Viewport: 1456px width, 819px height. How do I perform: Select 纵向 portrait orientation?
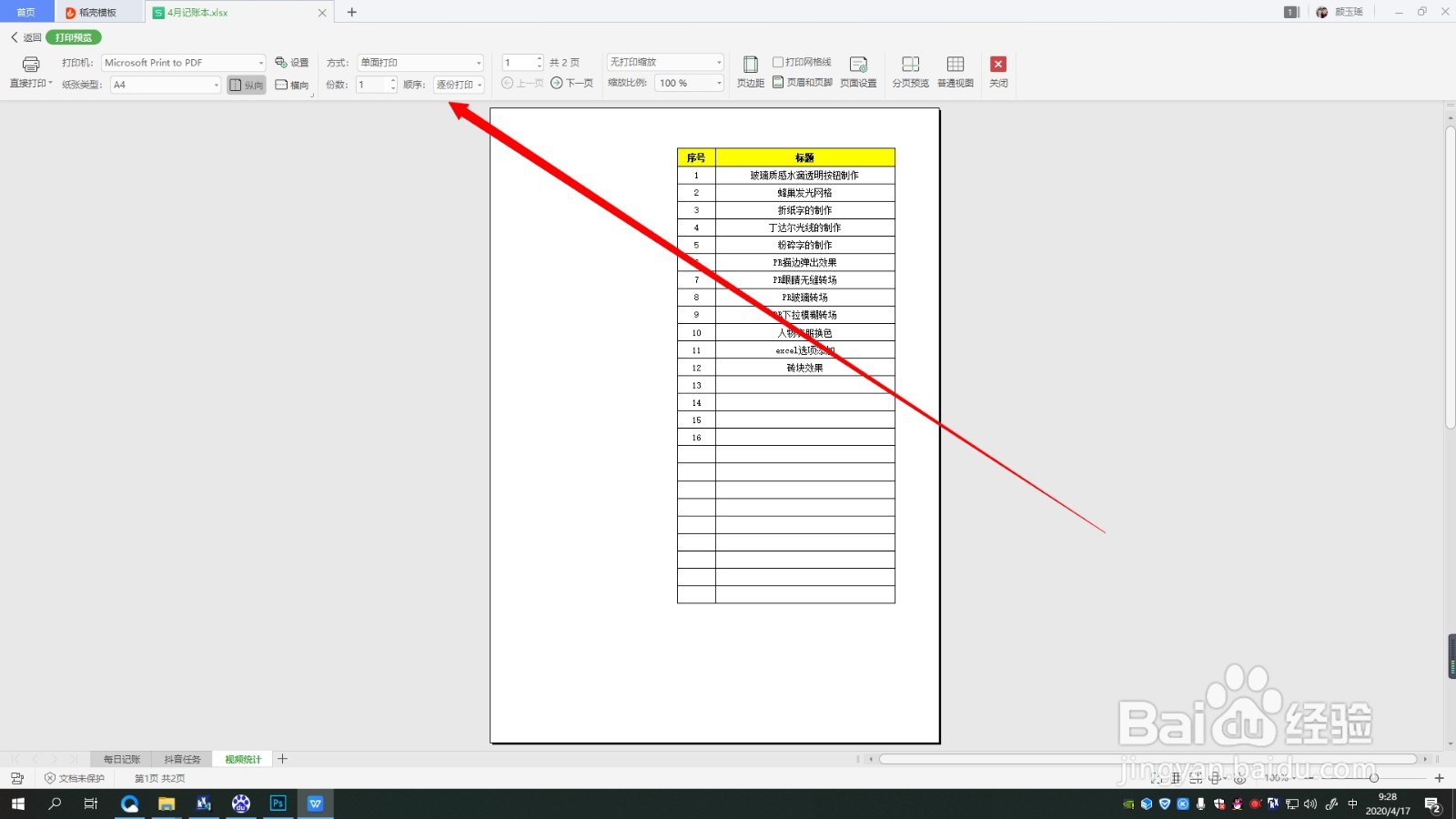click(x=247, y=85)
